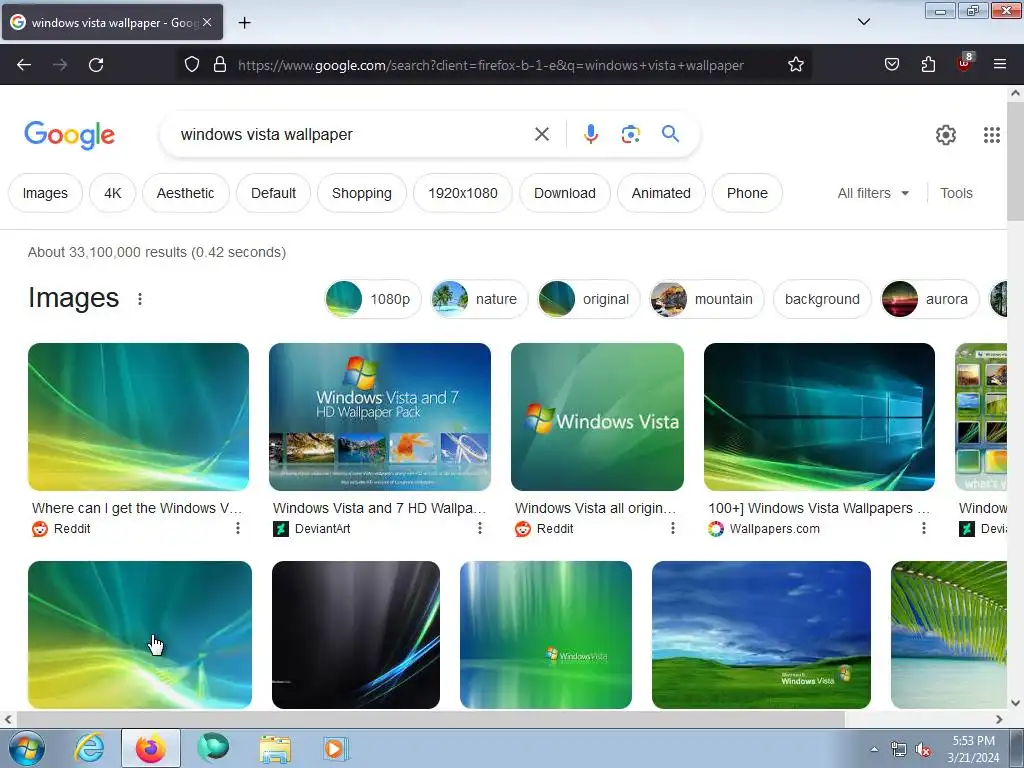Open the Images section options menu

pos(140,299)
